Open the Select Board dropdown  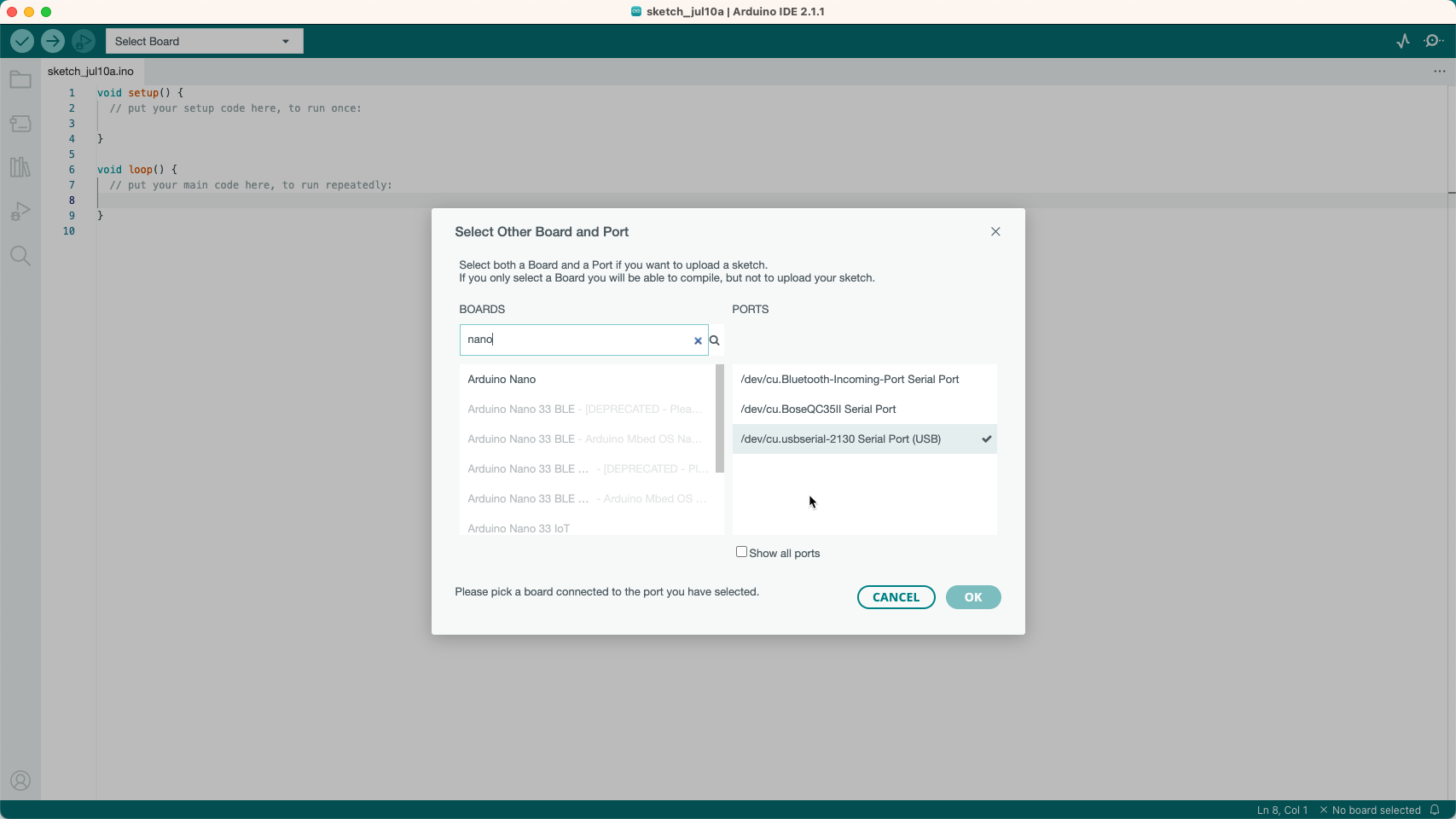point(204,41)
